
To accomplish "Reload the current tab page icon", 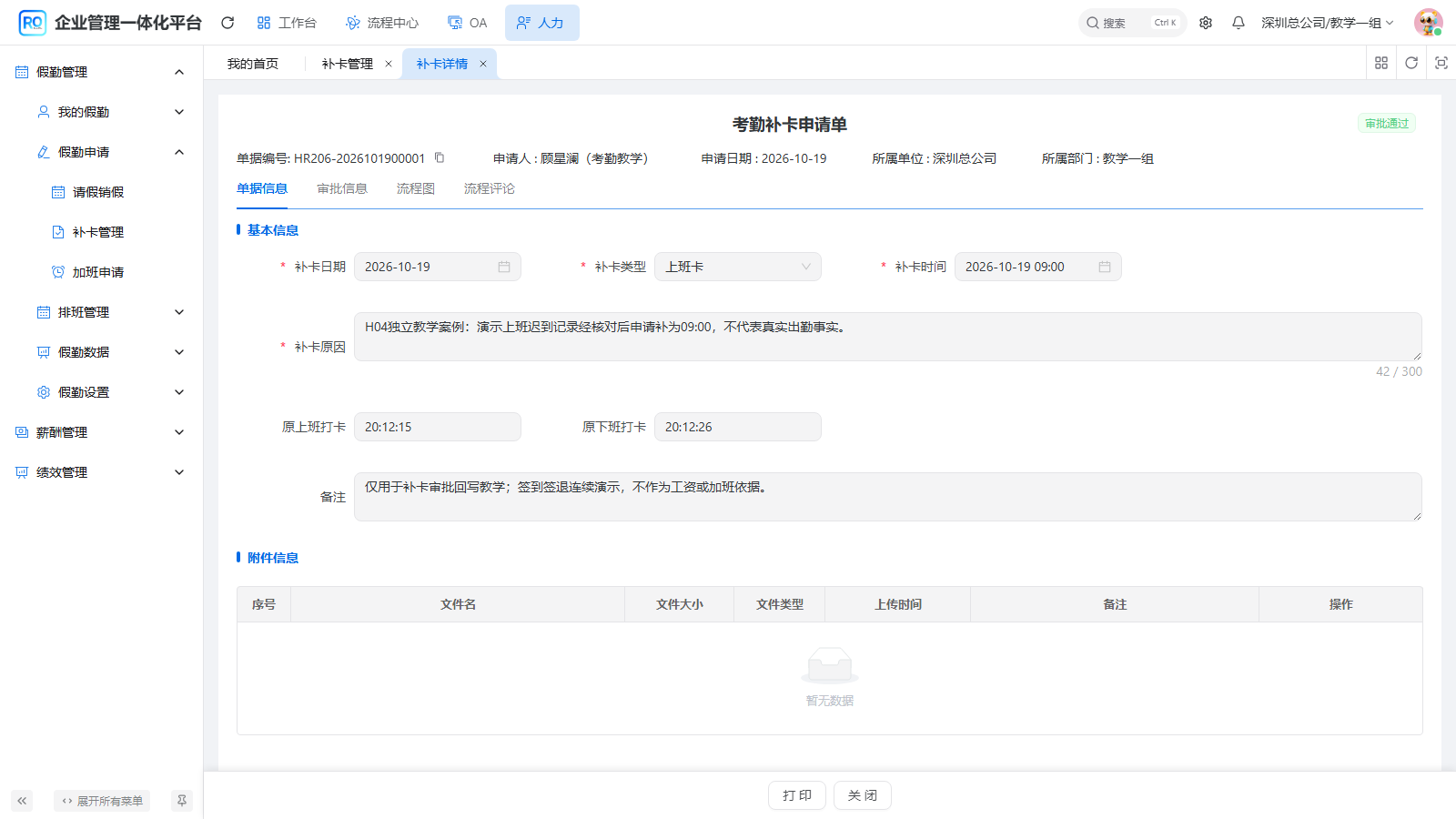I will [x=1411, y=63].
